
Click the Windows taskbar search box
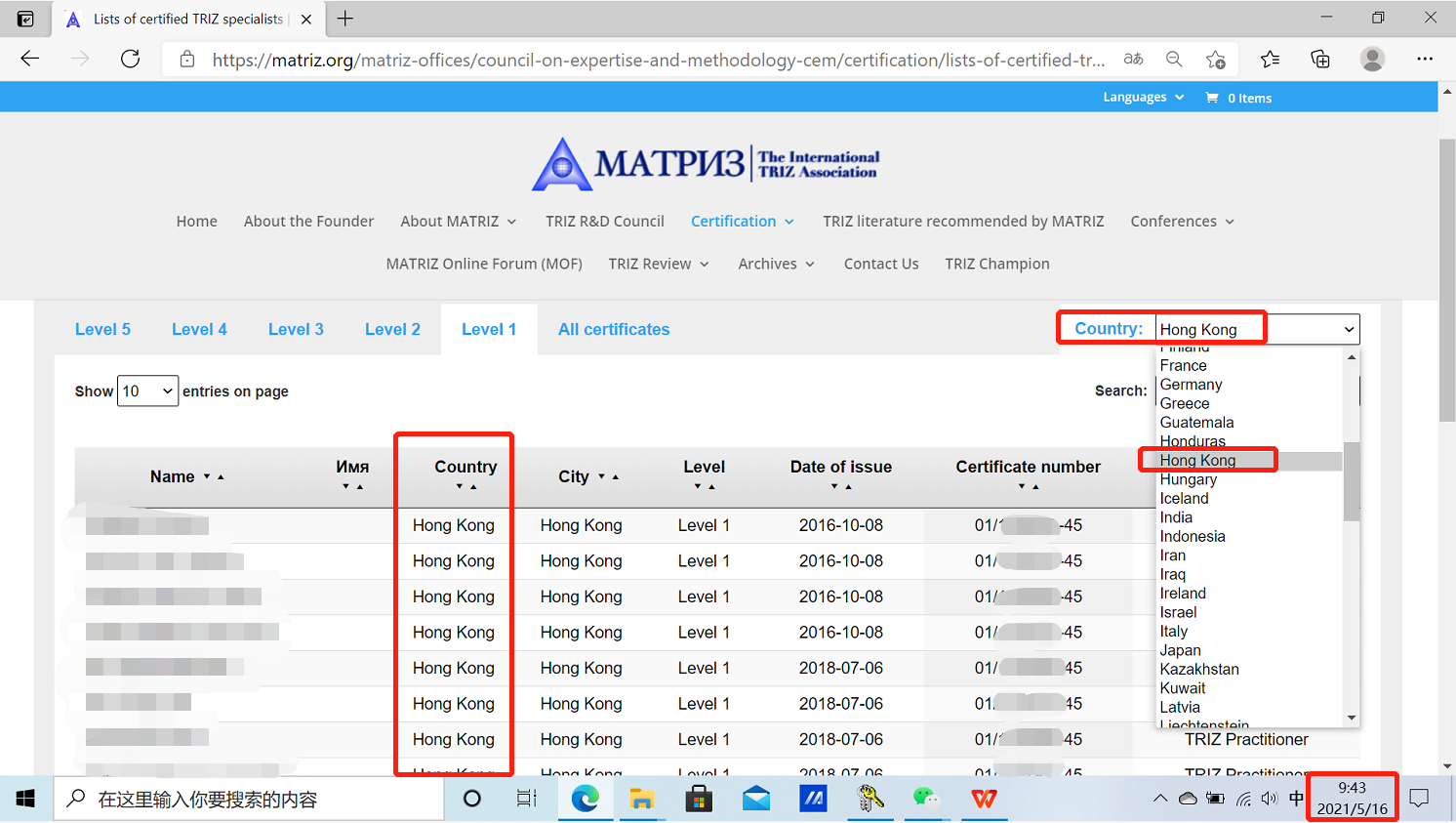(249, 800)
